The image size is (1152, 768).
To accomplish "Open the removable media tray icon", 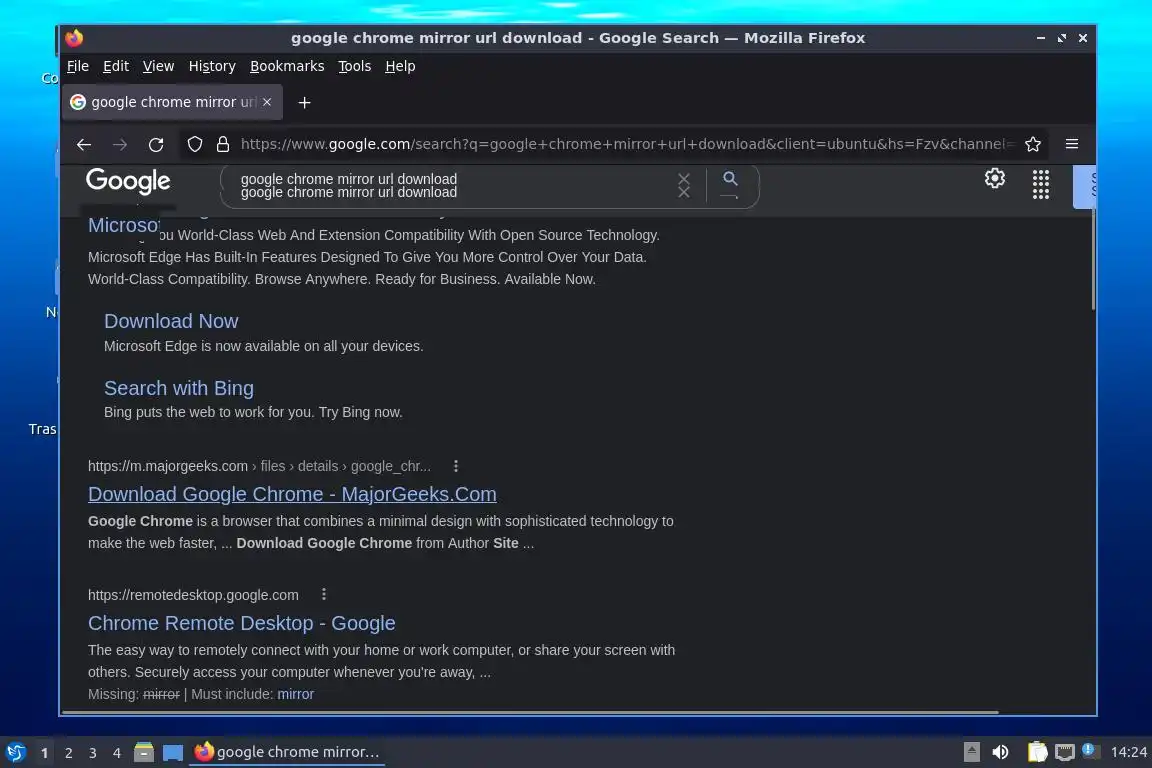I will (971, 752).
